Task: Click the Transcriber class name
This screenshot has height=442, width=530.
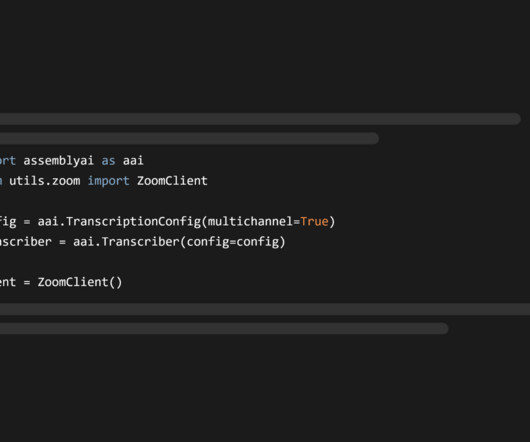Action: (x=140, y=242)
